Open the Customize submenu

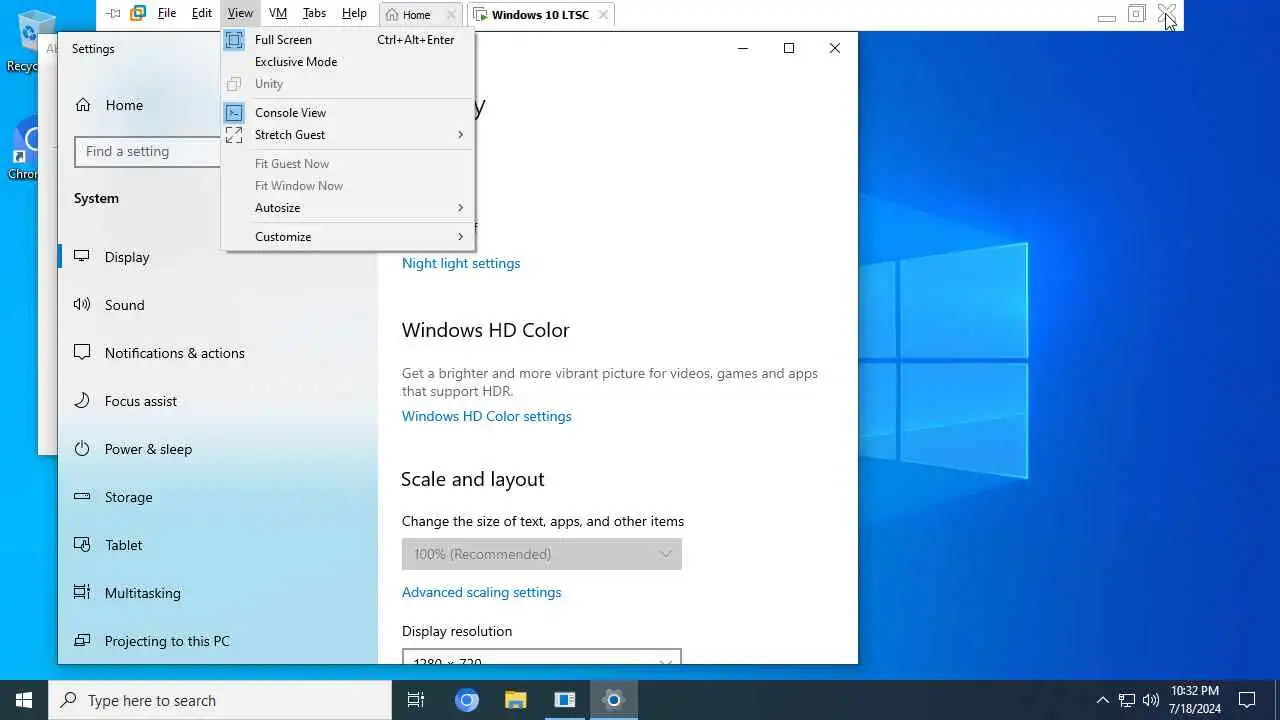pyautogui.click(x=348, y=237)
